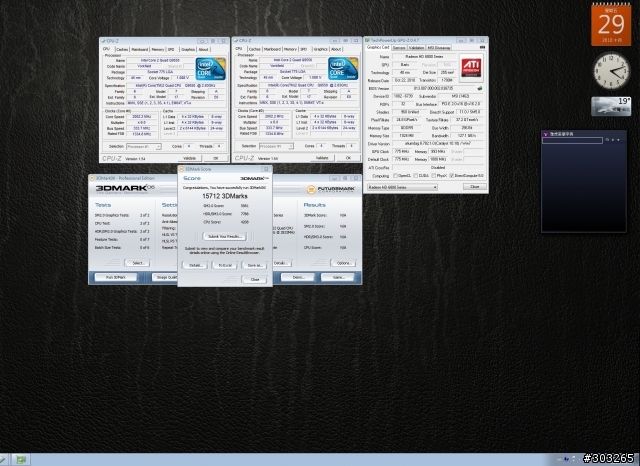Click the green BIOS save chip icon in GPU-Z

(x=480, y=88)
